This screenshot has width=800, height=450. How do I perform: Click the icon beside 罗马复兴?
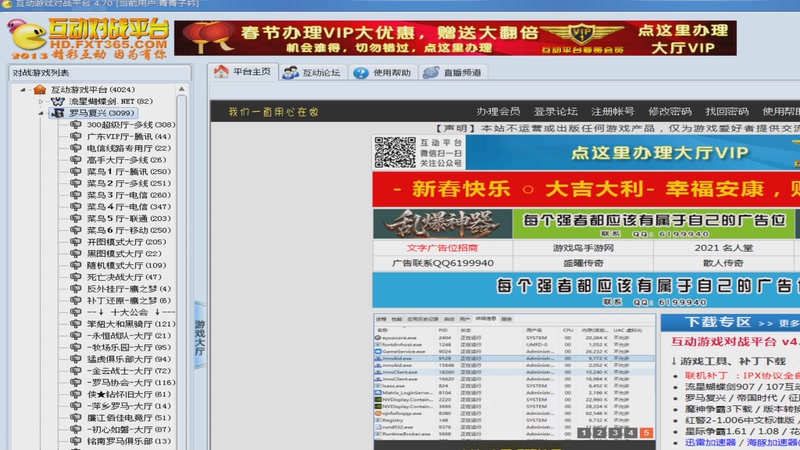point(58,113)
